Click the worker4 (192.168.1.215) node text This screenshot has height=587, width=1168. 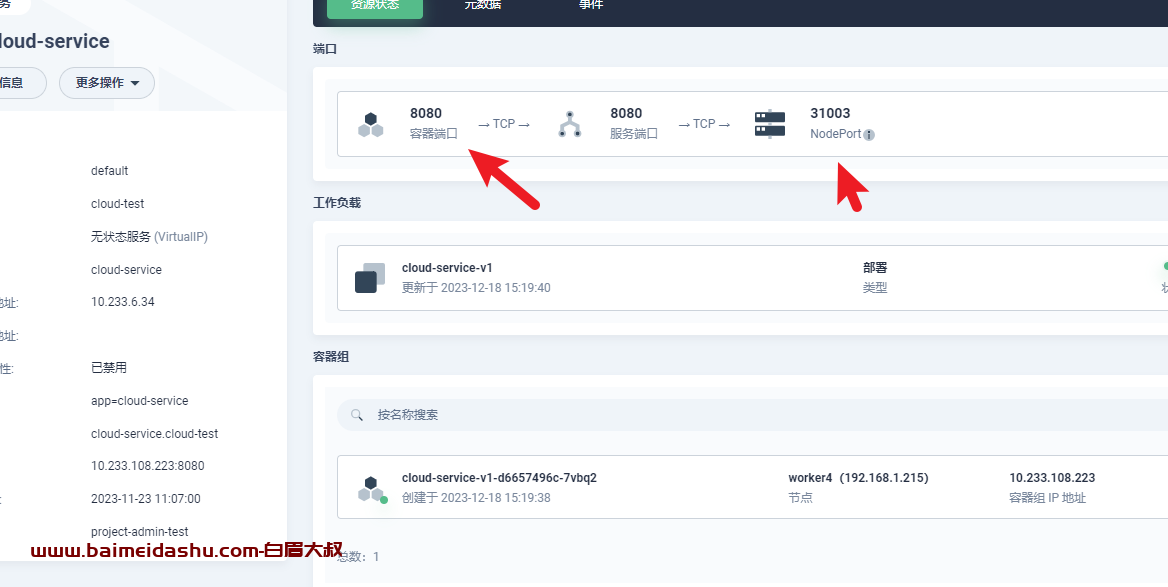[x=859, y=478]
